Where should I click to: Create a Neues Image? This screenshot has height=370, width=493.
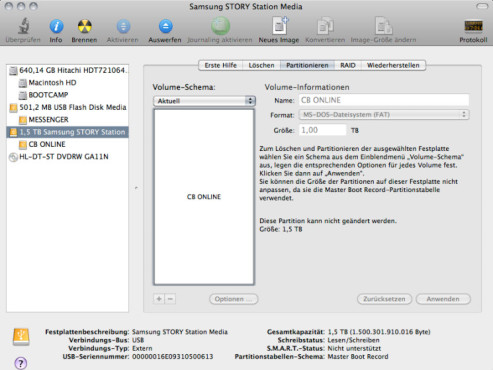click(279, 26)
